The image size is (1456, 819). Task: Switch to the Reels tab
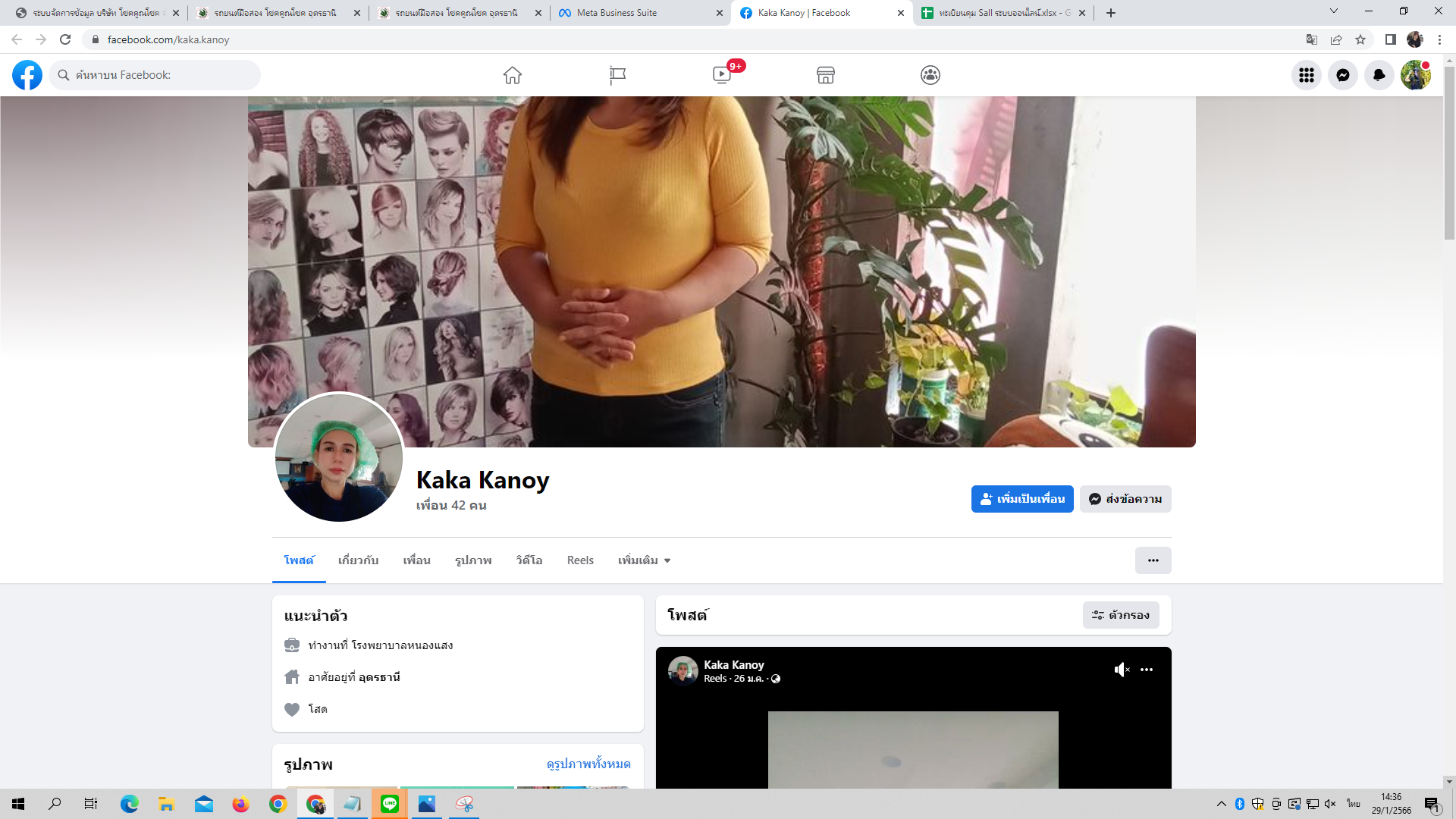[x=580, y=560]
